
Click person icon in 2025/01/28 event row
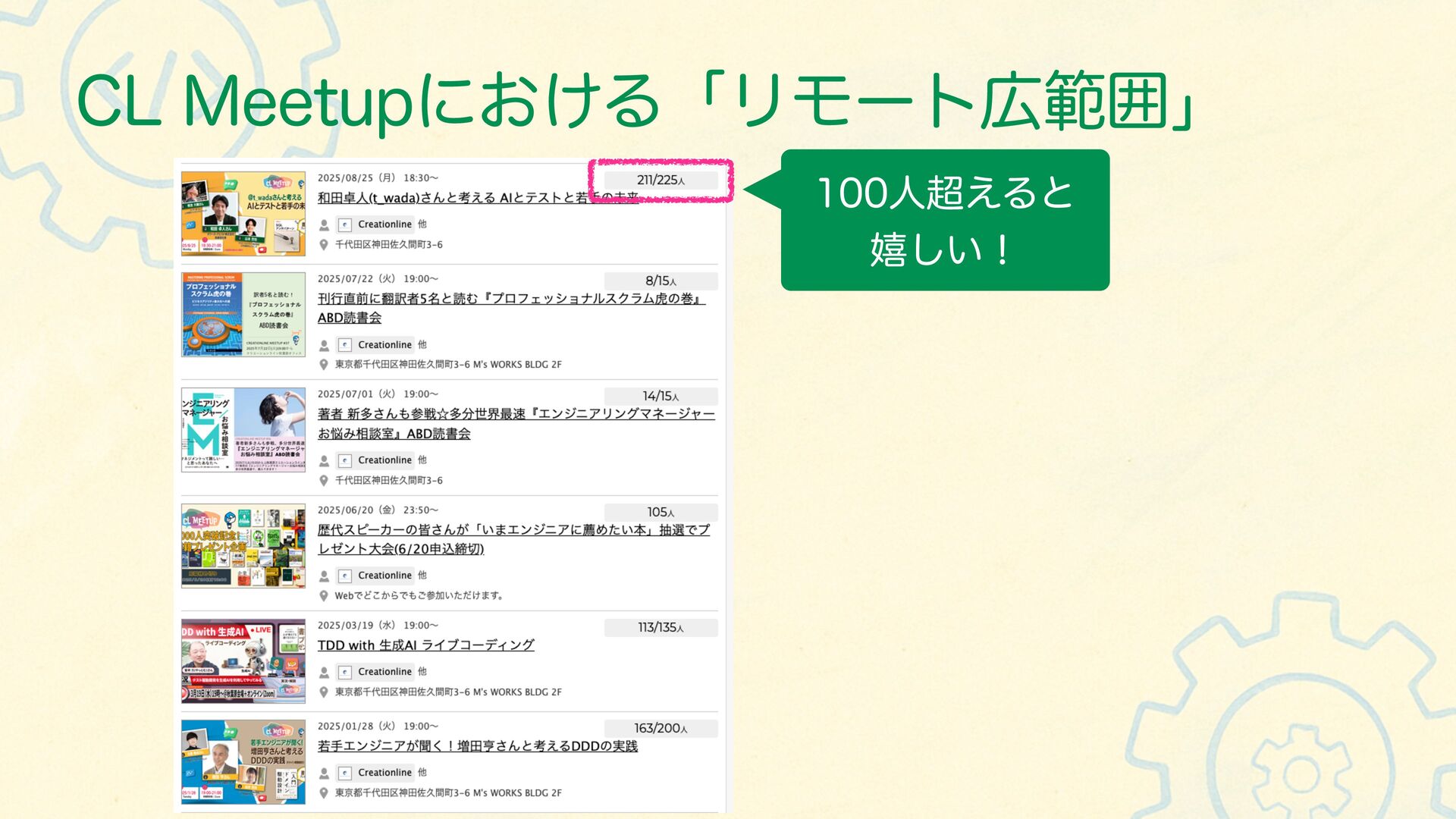tap(324, 773)
